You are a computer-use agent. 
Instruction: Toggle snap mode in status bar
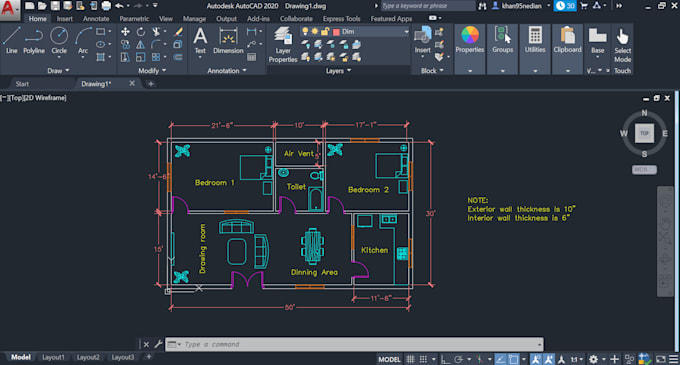423,359
